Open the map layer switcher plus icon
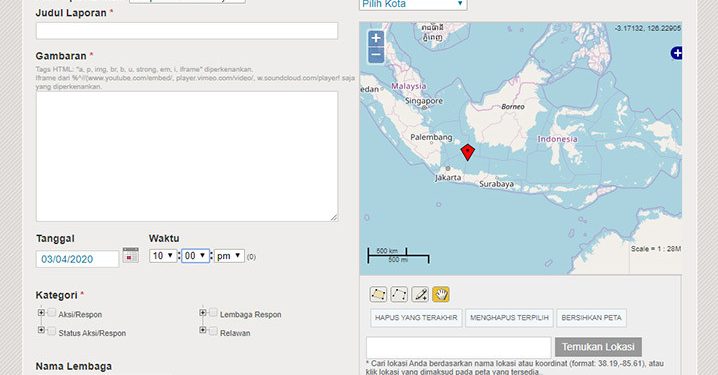The height and width of the screenshot is (375, 718). (677, 53)
